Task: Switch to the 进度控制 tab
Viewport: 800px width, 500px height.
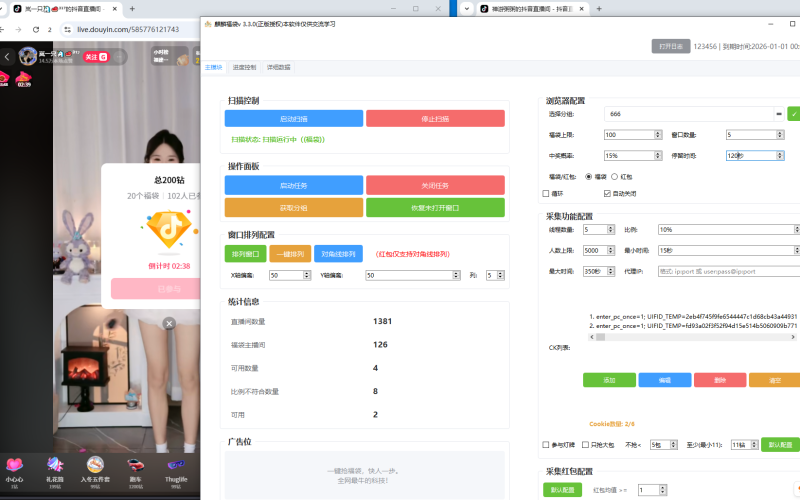Action: (244, 67)
